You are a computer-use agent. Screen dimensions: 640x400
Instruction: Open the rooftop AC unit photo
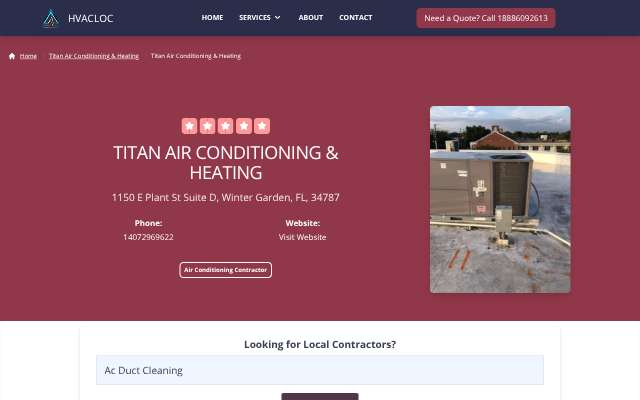[x=500, y=199]
